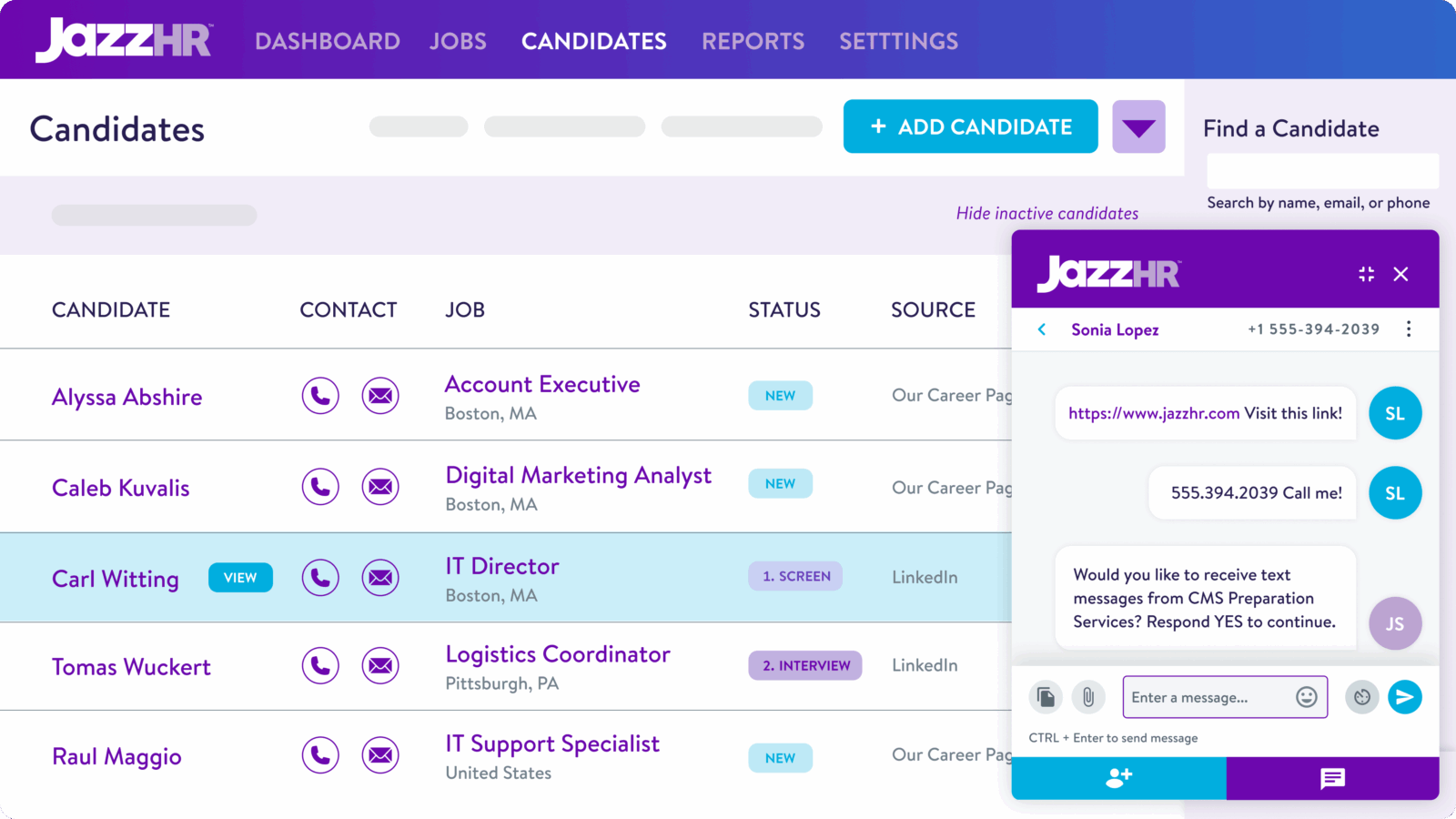
Task: Click the Find a Candidate search field
Action: tap(1322, 171)
